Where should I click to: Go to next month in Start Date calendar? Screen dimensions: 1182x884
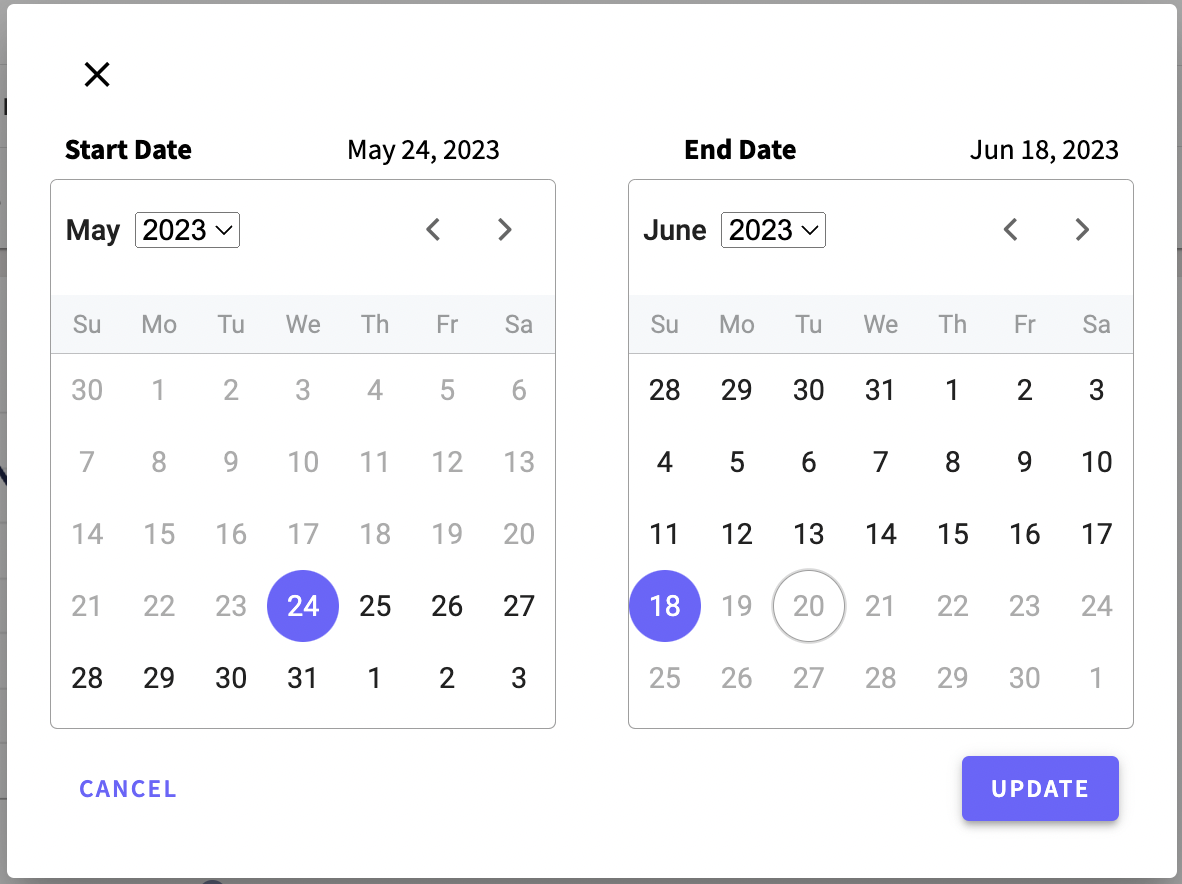(505, 230)
